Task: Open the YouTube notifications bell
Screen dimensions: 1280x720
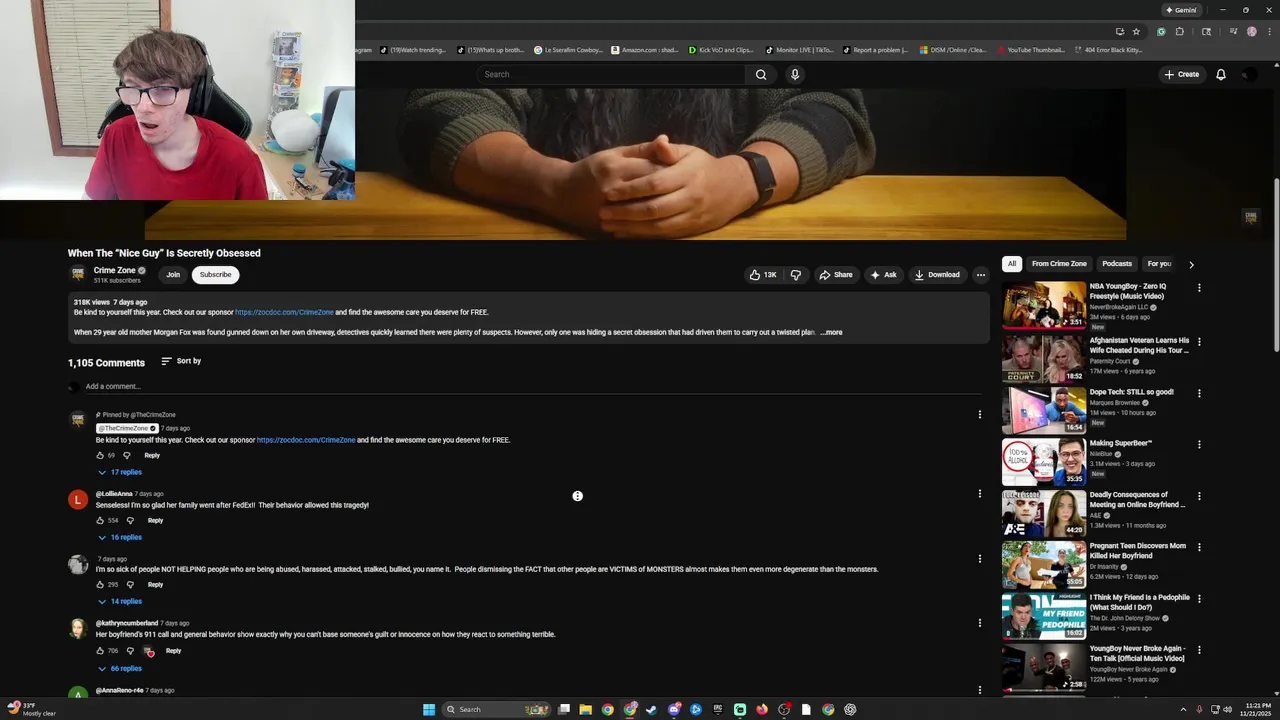Action: [x=1221, y=74]
